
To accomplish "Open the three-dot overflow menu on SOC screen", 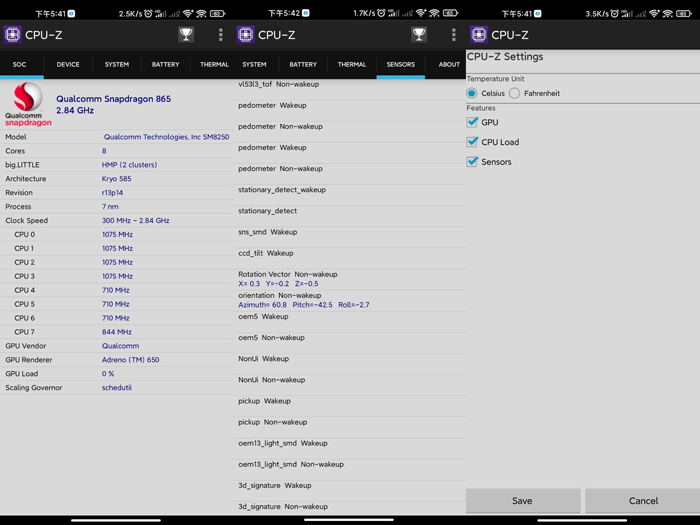I will pos(221,35).
